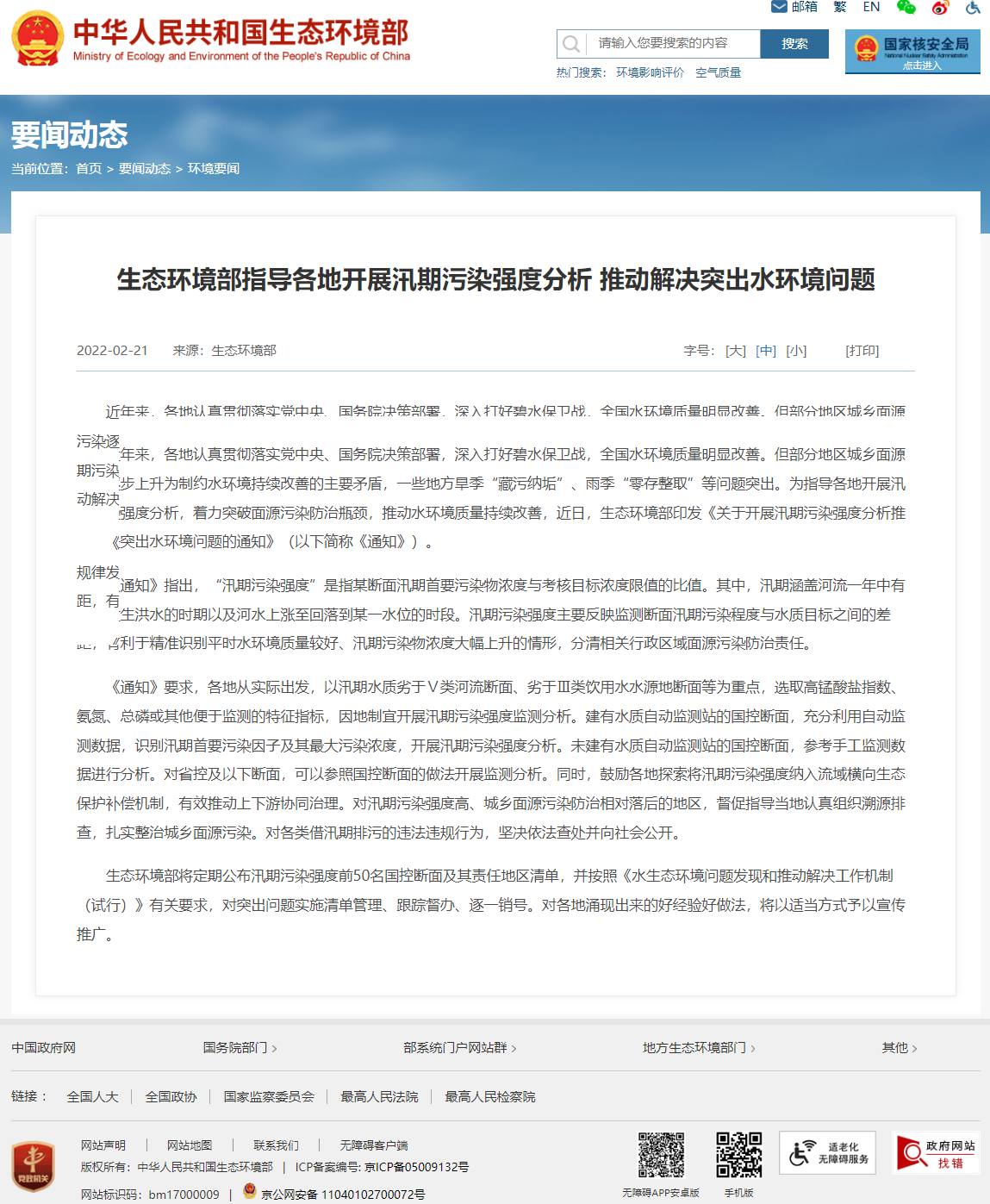Viewport: 990px width, 1204px height.
Task: Open the 适老化无障碍服务 badge
Action: [827, 1153]
